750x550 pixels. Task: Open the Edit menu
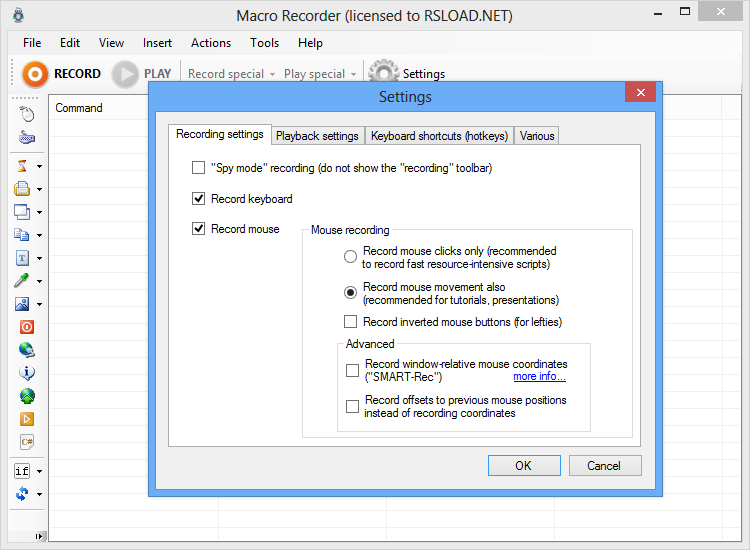[x=70, y=43]
